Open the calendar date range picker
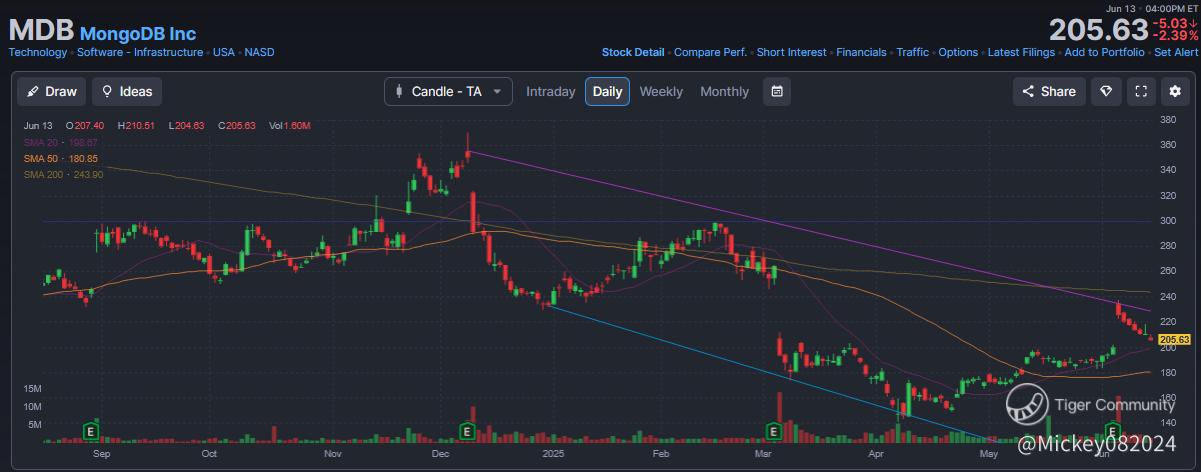The width and height of the screenshot is (1201, 472). point(777,91)
